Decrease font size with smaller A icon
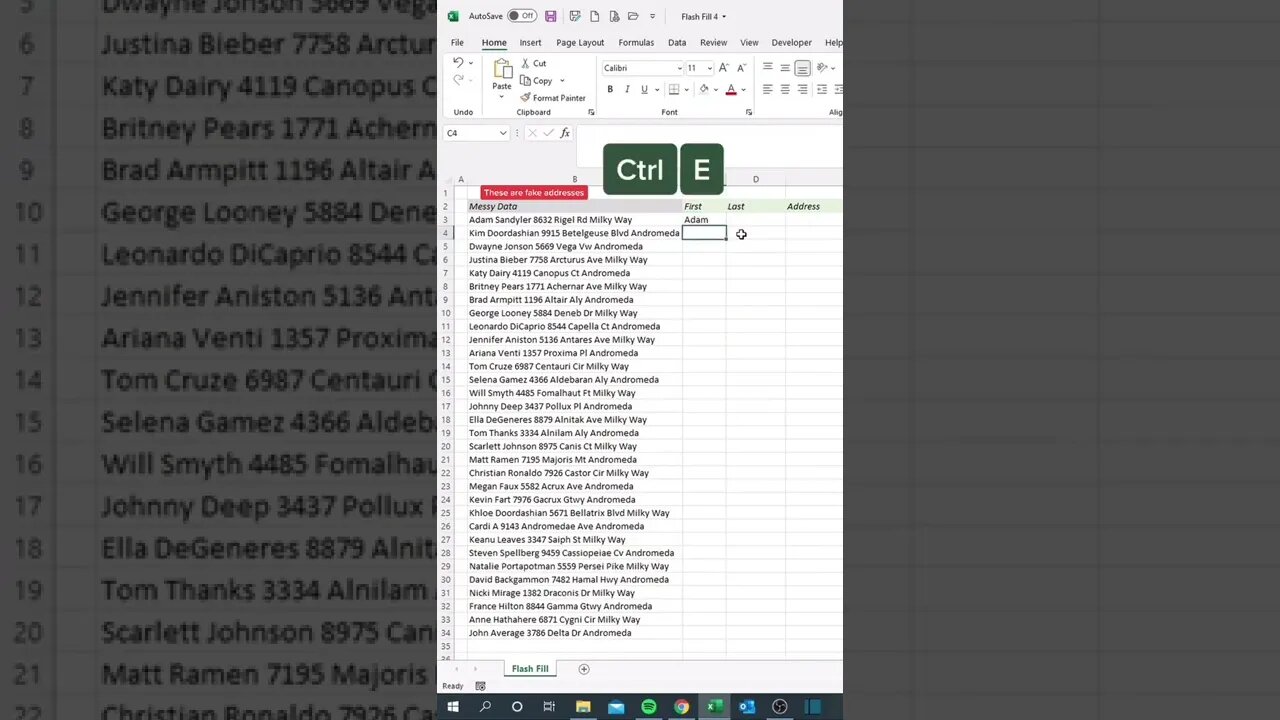Image resolution: width=1280 pixels, height=720 pixels. (742, 67)
